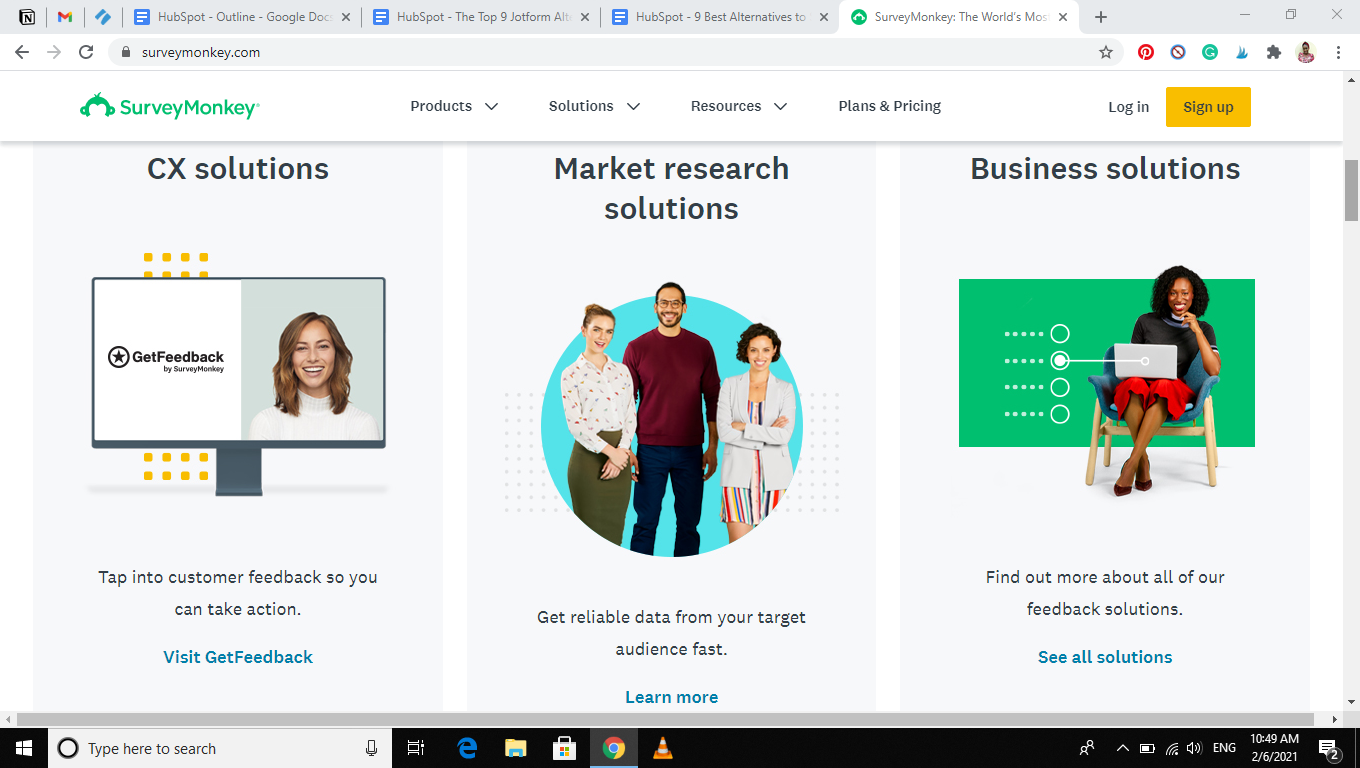Click the CX solutions heading
The image size is (1360, 768).
238,169
